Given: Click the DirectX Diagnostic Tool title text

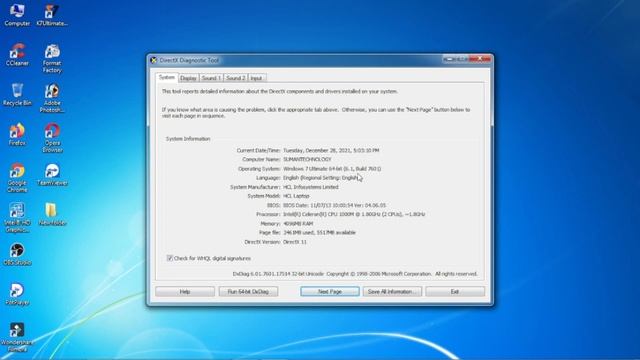Looking at the screenshot, I should tap(189, 60).
